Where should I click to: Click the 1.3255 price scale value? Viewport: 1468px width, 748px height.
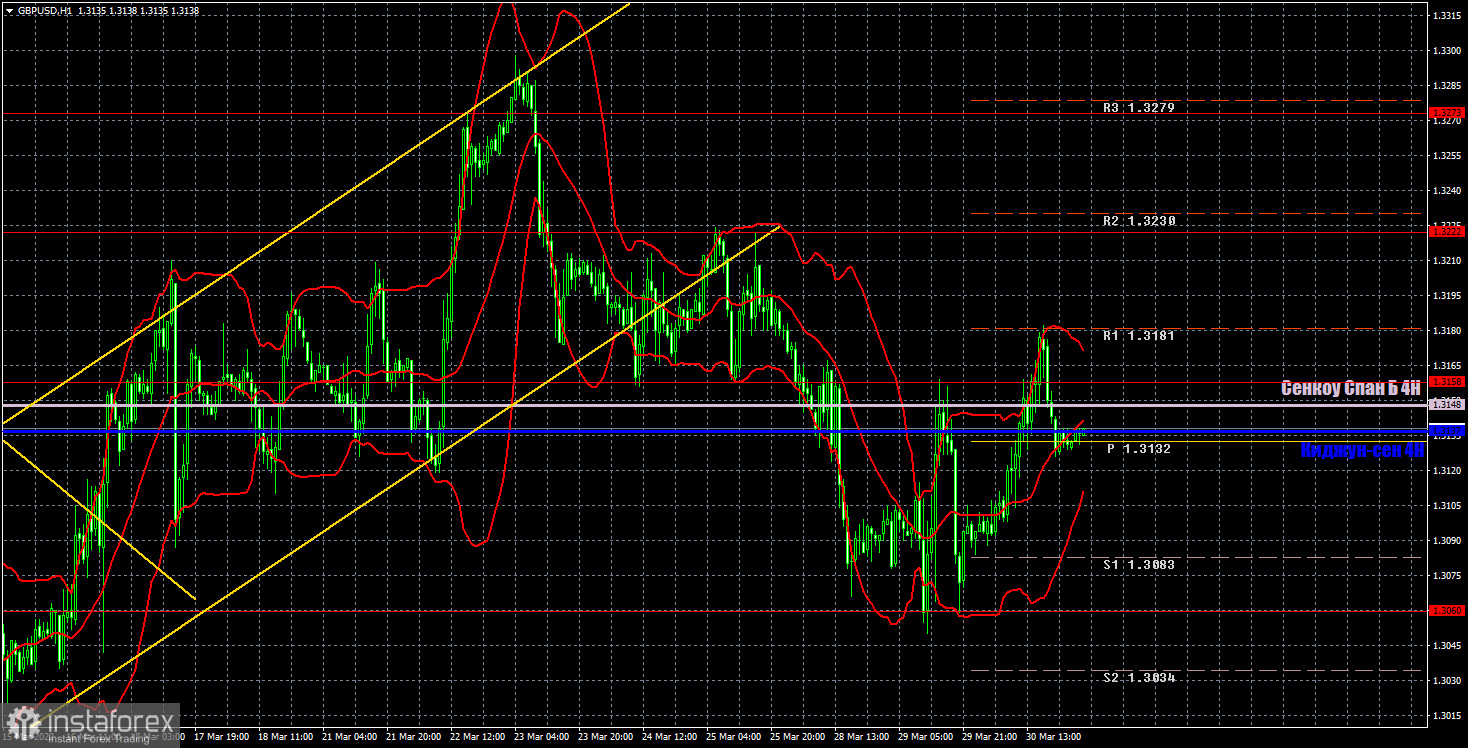click(x=1447, y=156)
